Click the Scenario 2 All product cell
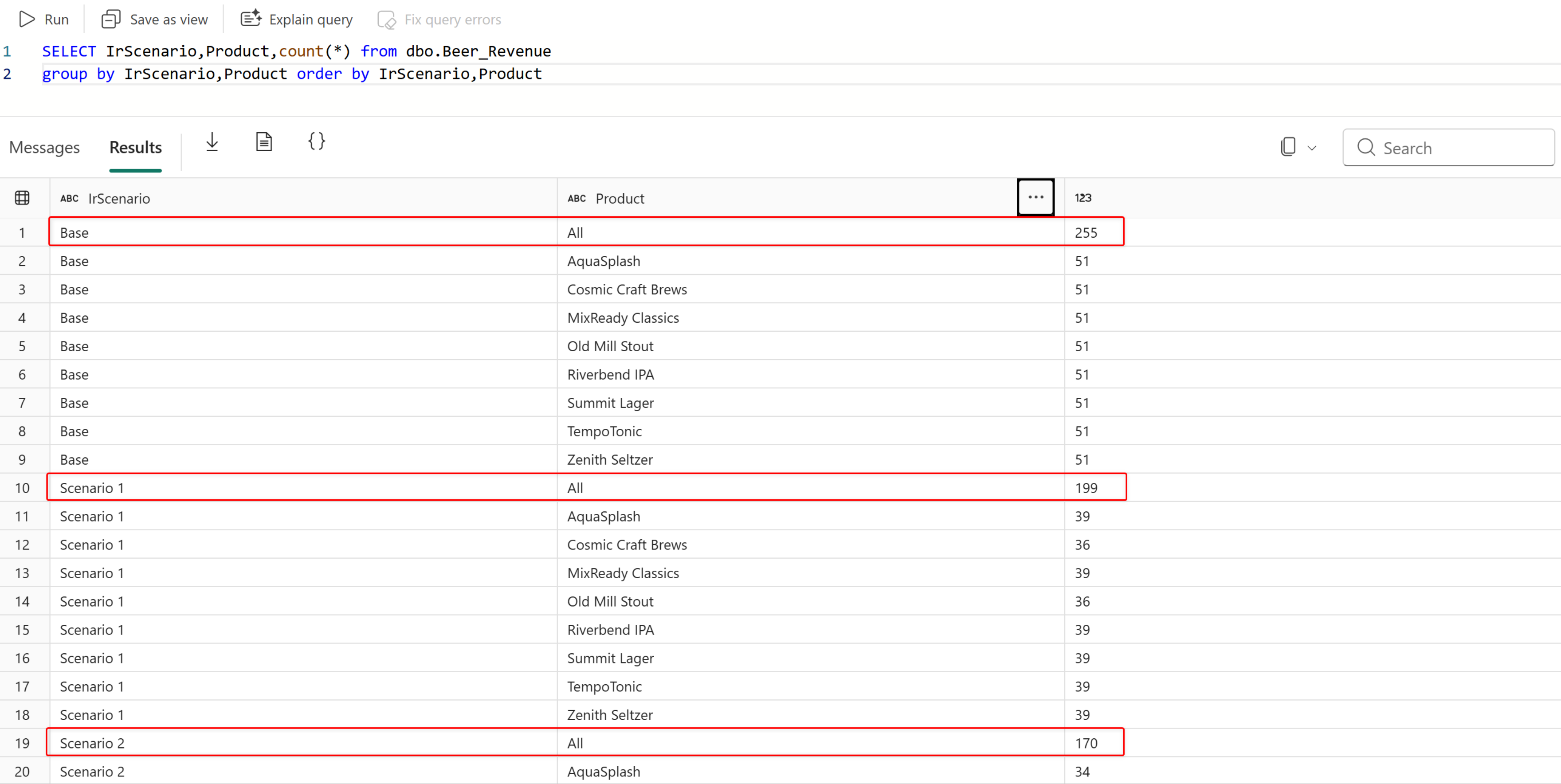 point(575,743)
